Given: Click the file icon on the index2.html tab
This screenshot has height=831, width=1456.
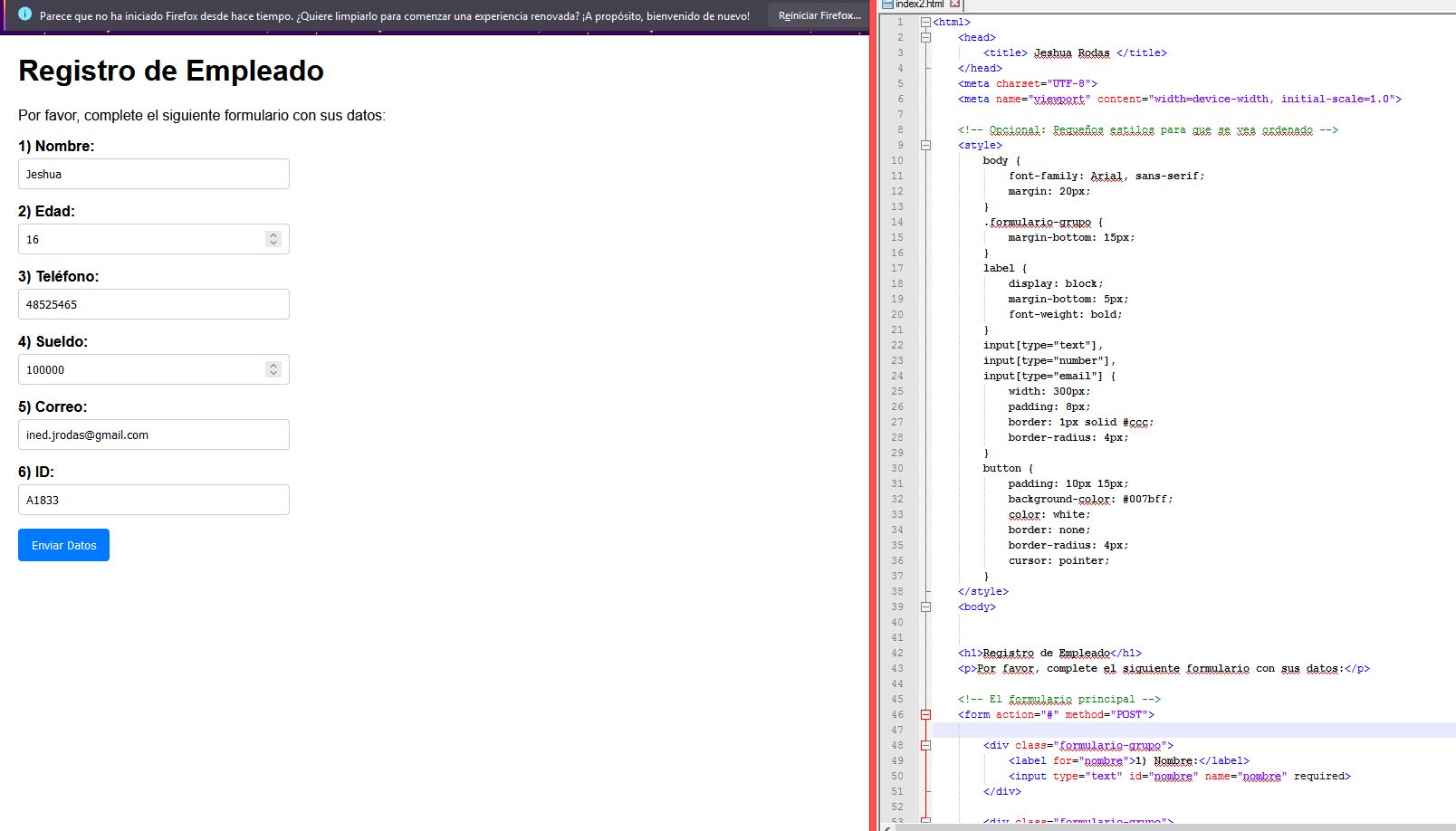Looking at the screenshot, I should point(887,4).
